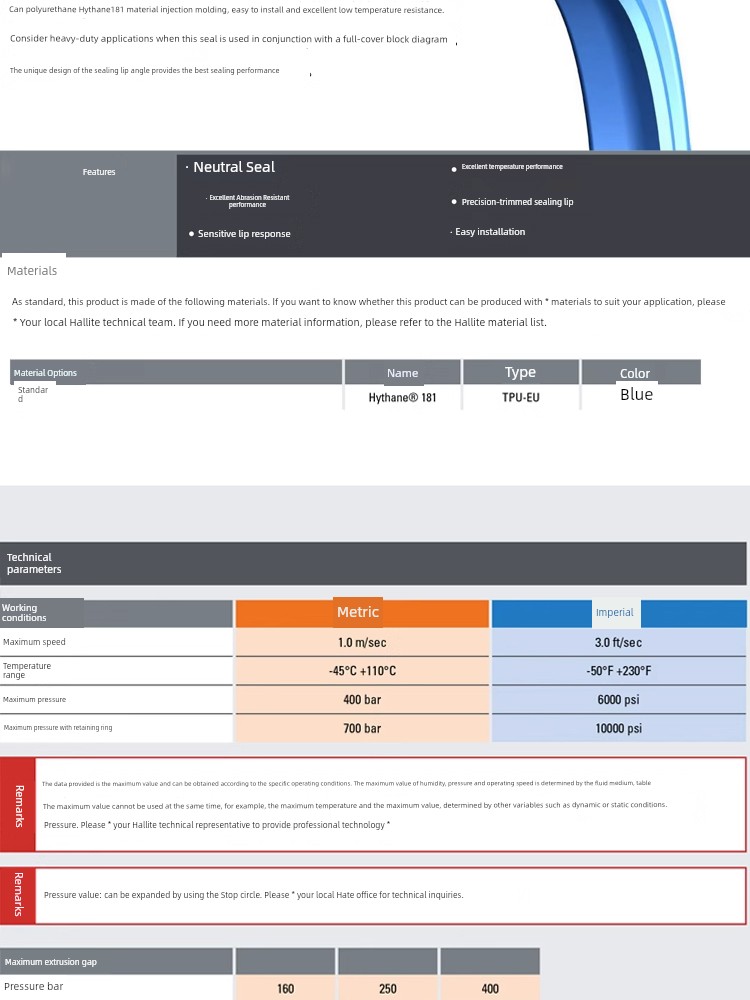Select the '3.0 ft/sec' imperial value

click(619, 642)
